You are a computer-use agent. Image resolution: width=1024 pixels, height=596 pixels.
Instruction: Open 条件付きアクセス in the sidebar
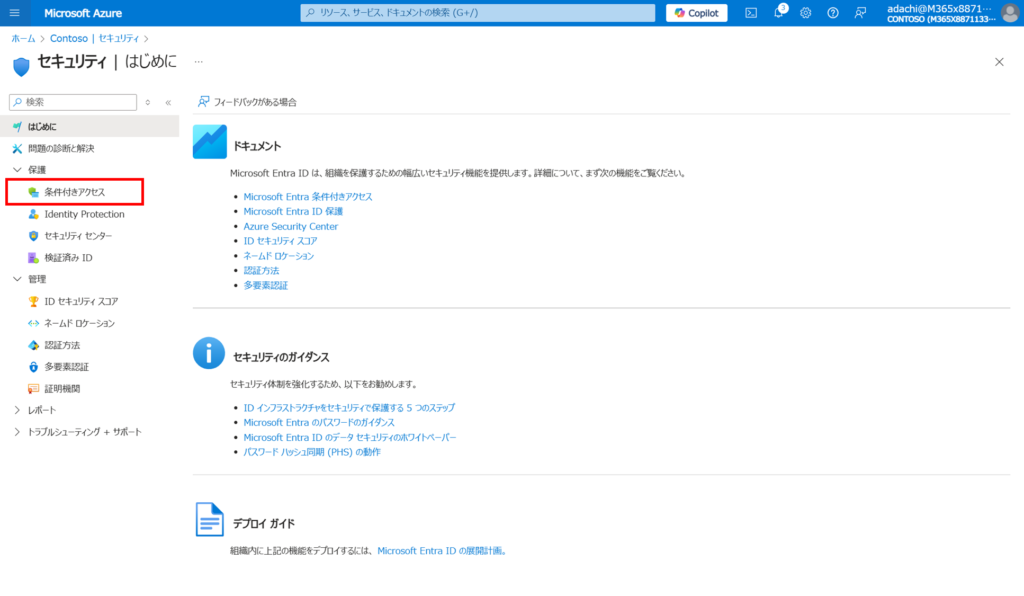click(74, 192)
